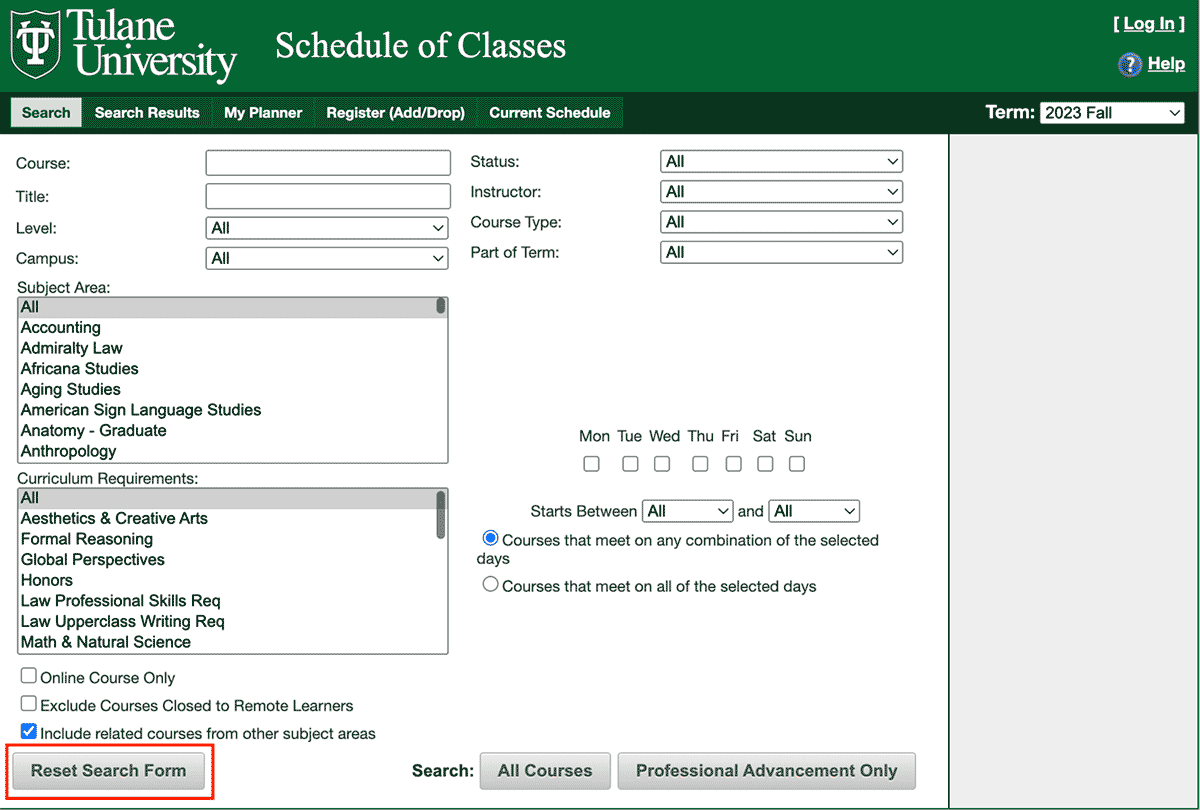Select Math & Natural Science requirement
1200x810 pixels.
coord(227,641)
